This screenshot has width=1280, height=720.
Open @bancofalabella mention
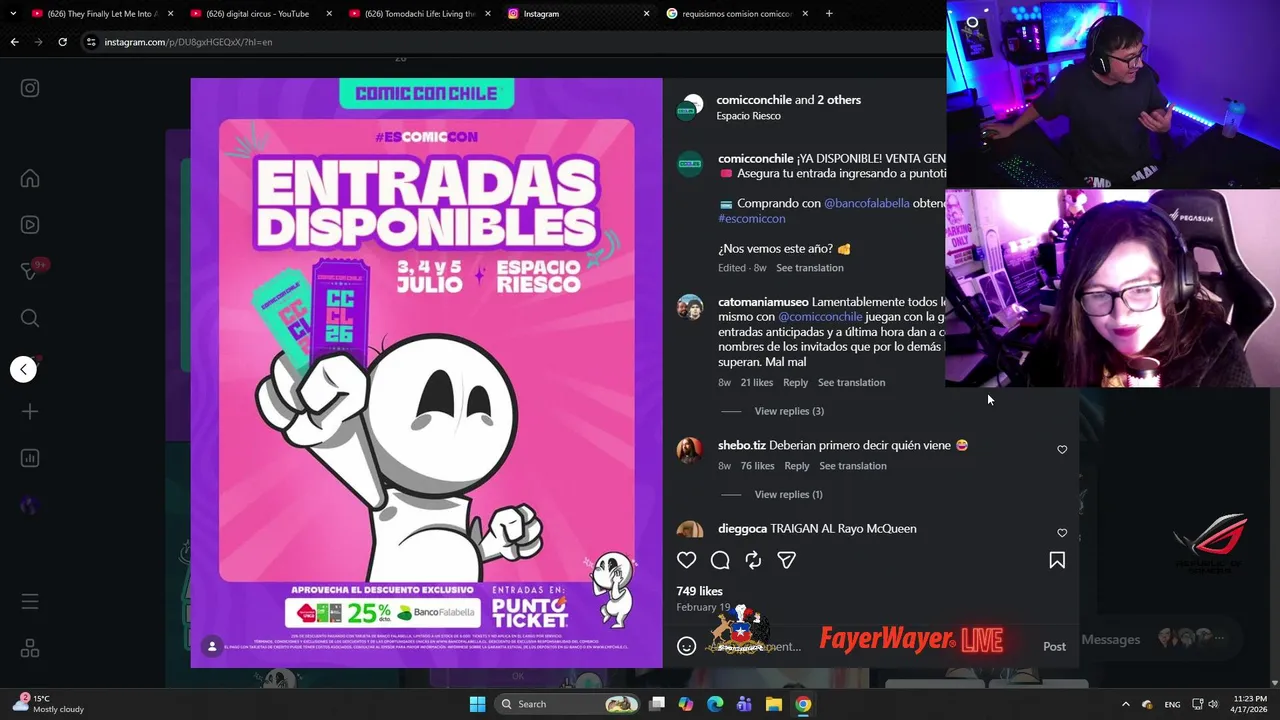866,203
